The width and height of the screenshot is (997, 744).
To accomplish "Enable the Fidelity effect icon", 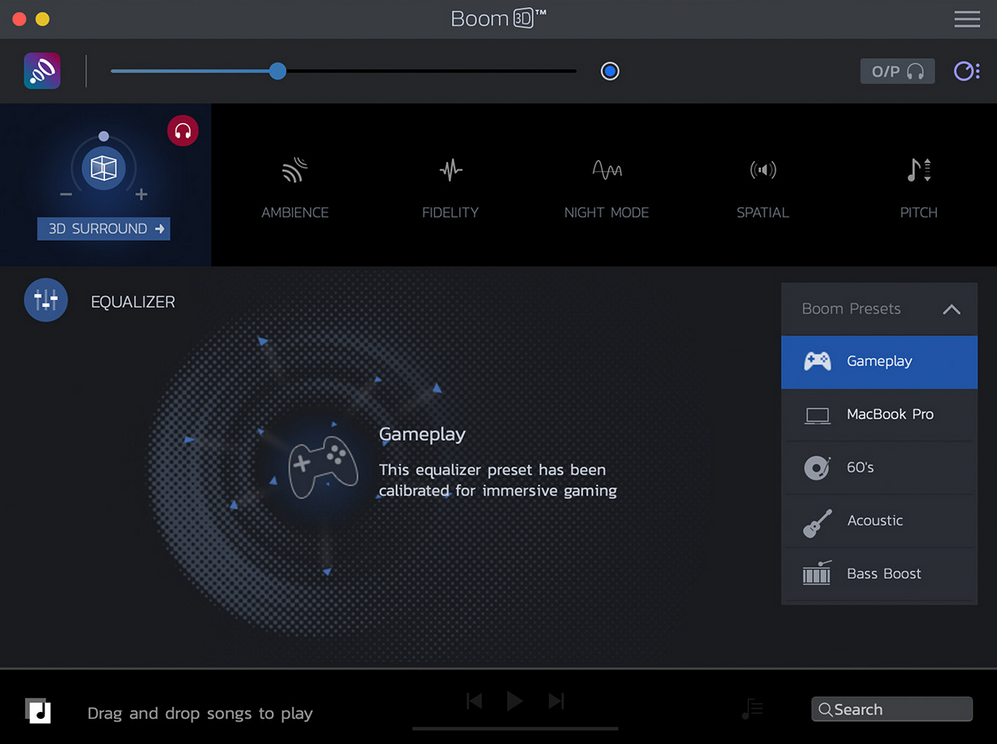I will [x=451, y=170].
